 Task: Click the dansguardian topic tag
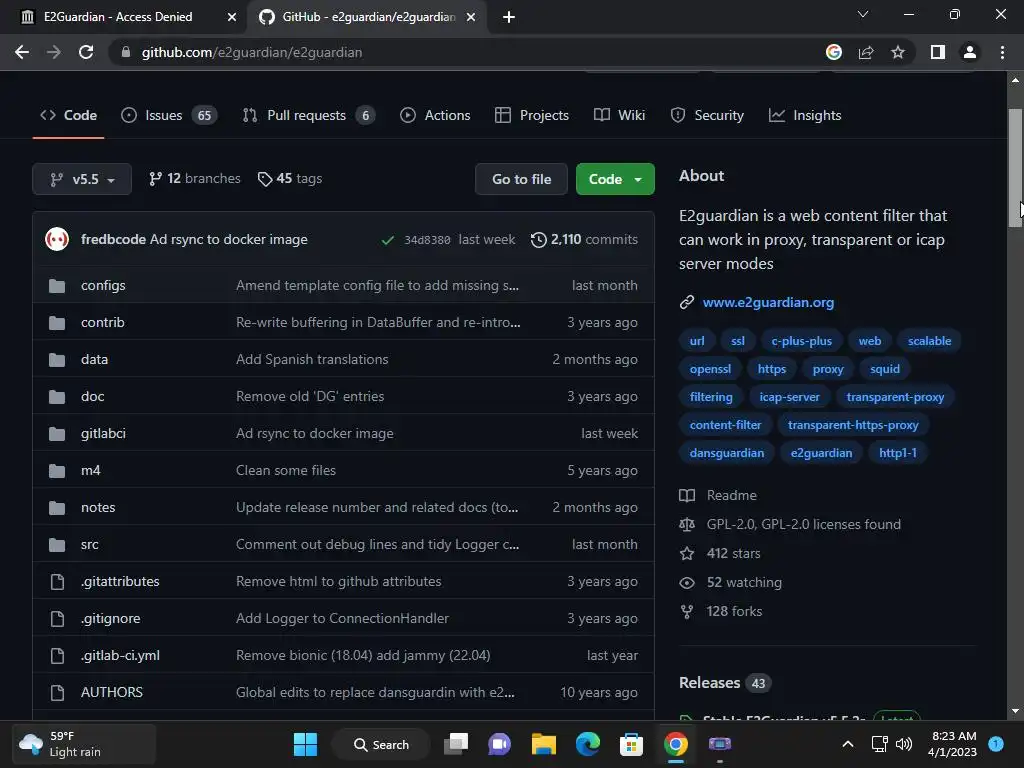click(726, 453)
